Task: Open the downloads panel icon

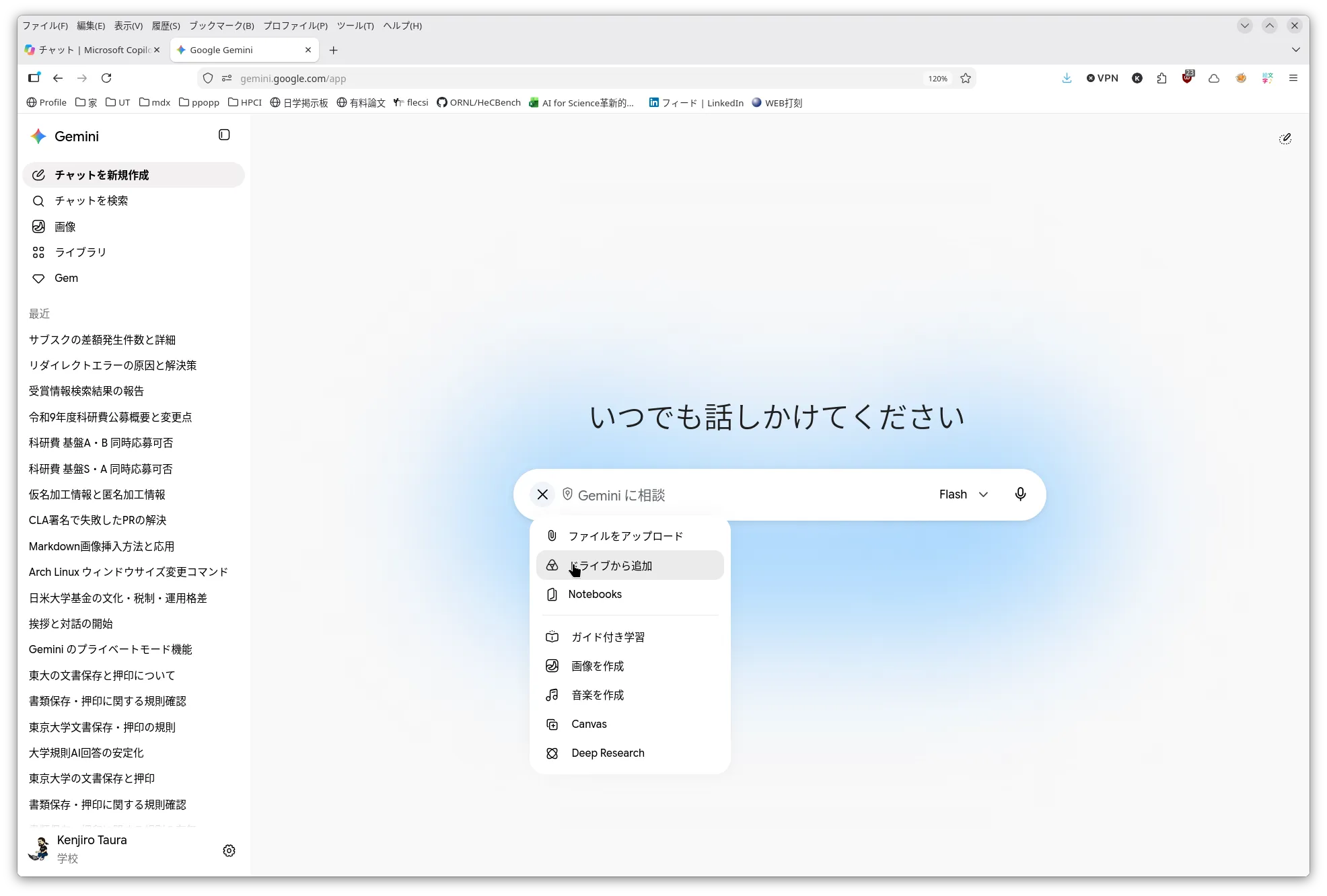Action: (x=1067, y=78)
